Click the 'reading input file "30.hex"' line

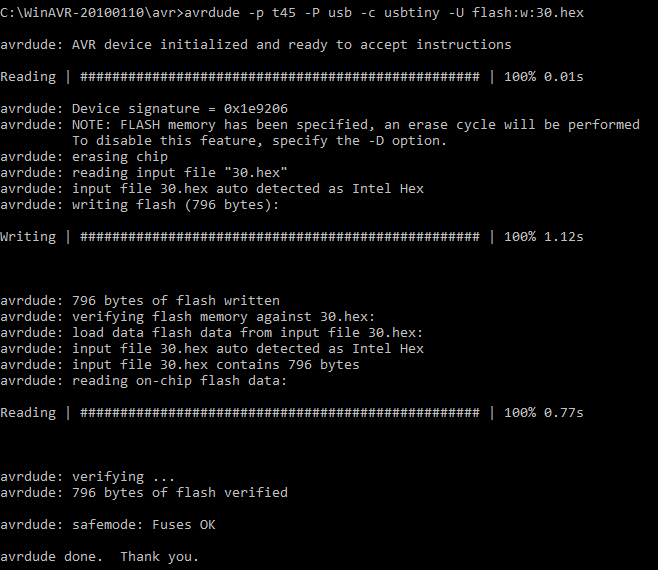click(144, 173)
